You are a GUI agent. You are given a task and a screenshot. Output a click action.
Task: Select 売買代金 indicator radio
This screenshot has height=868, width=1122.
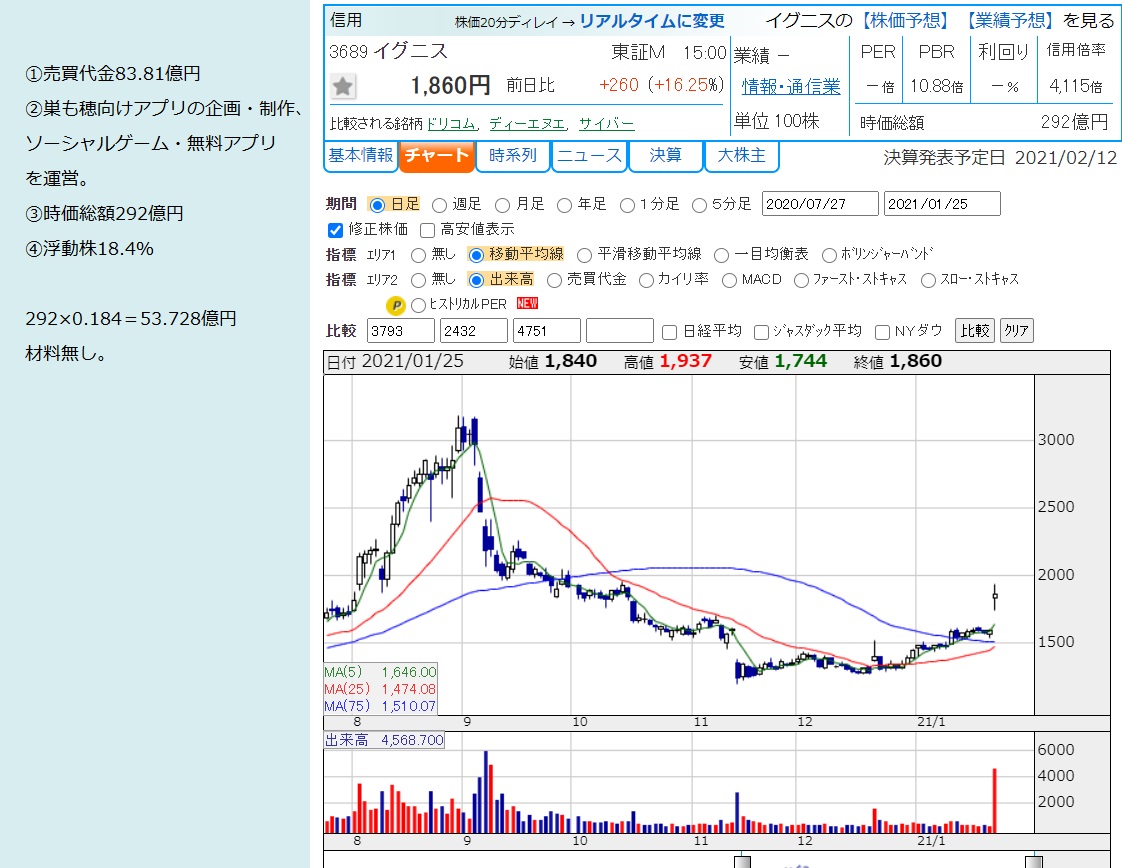[554, 280]
